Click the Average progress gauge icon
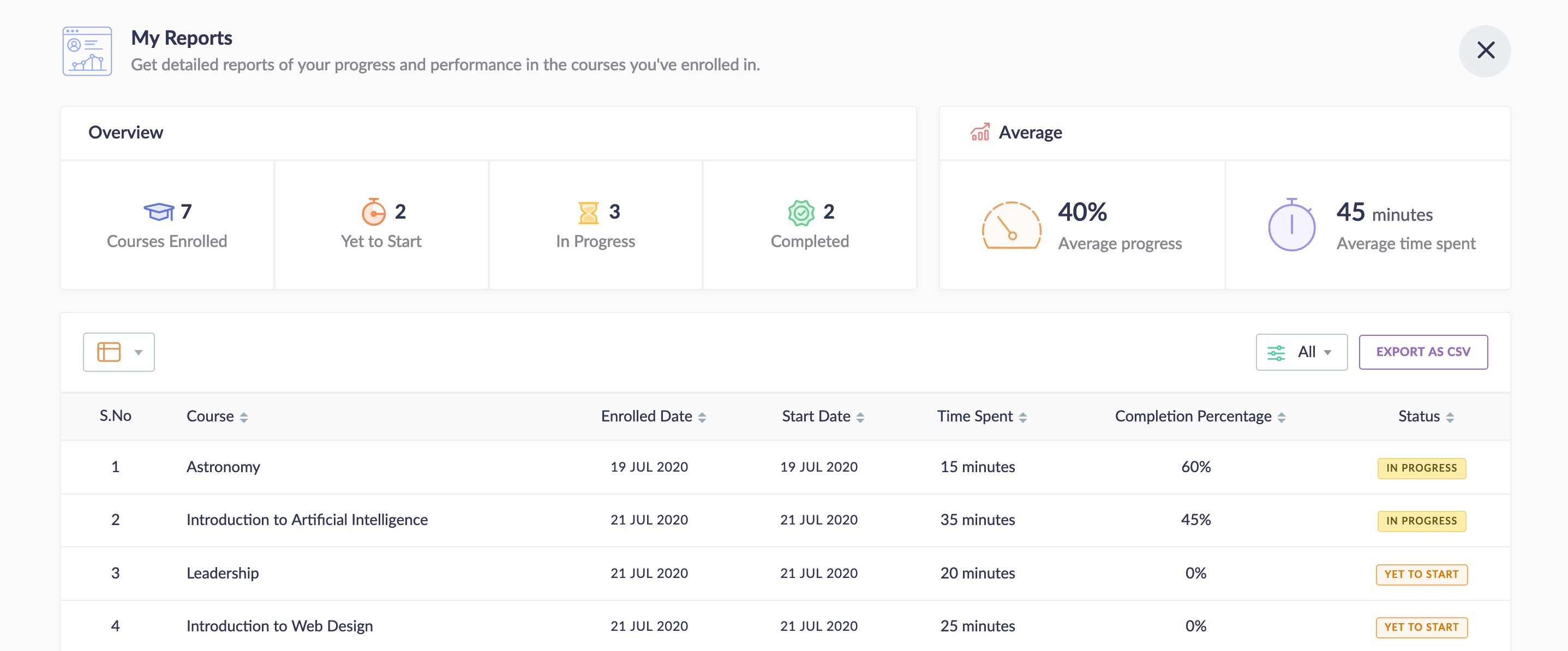This screenshot has width=1568, height=651. pos(1011,226)
